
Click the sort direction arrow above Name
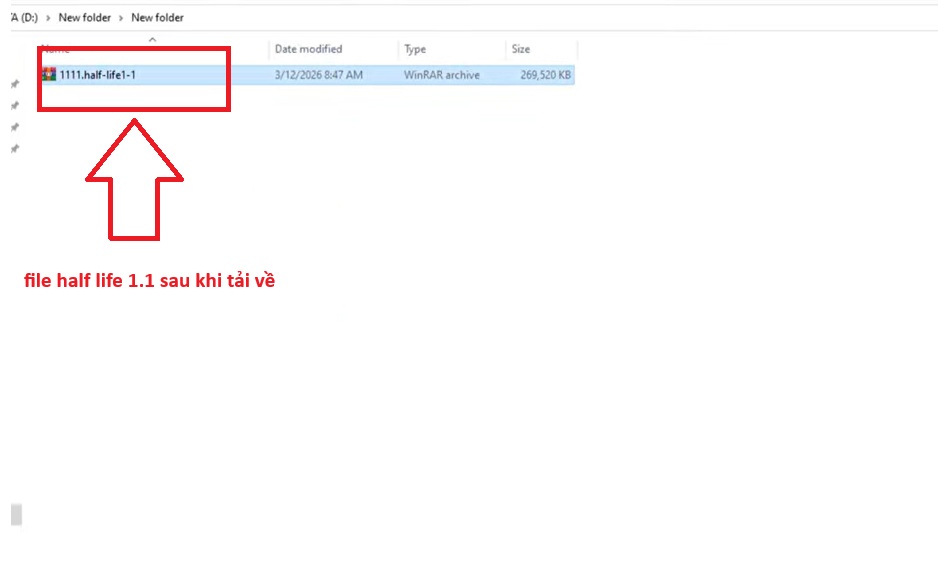(x=152, y=39)
